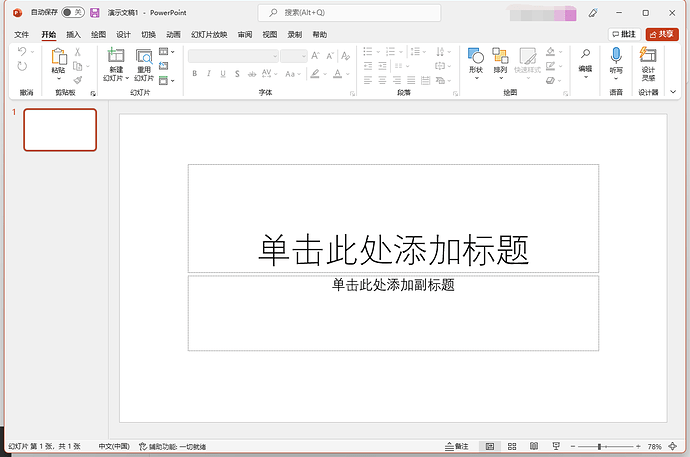Toggle Notes (备注) pane in status bar
The height and width of the screenshot is (457, 690).
[x=455, y=446]
